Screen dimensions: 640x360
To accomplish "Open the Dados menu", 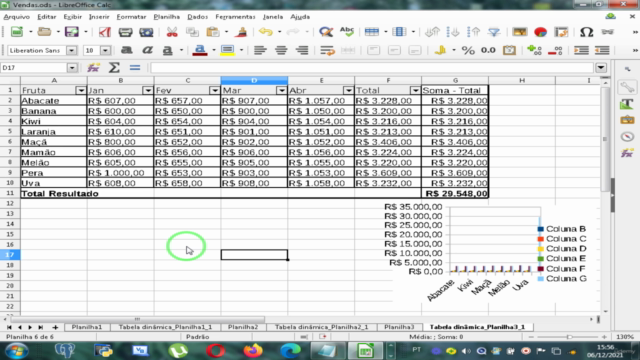I will [198, 17].
